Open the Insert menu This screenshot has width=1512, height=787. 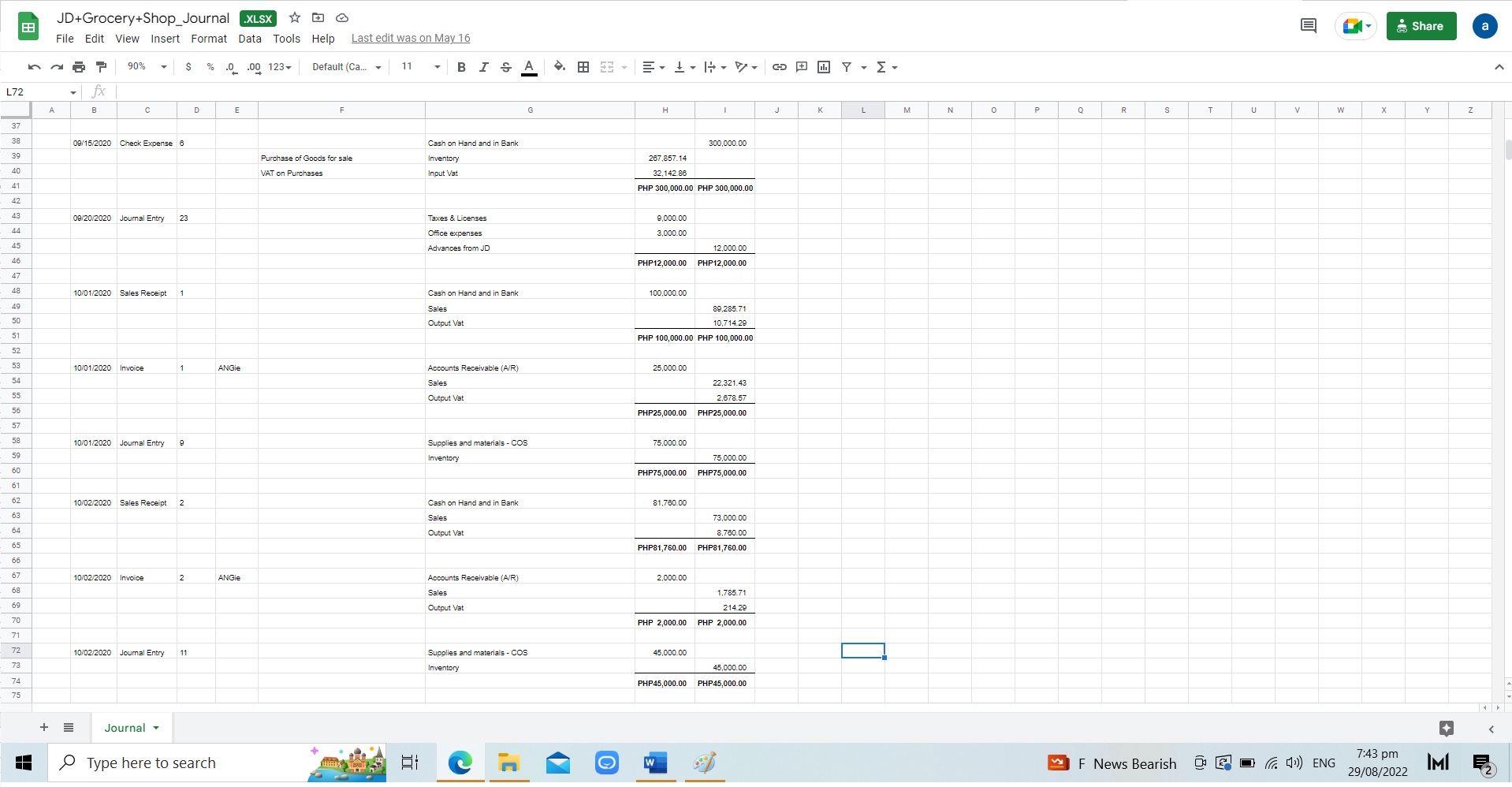point(166,39)
